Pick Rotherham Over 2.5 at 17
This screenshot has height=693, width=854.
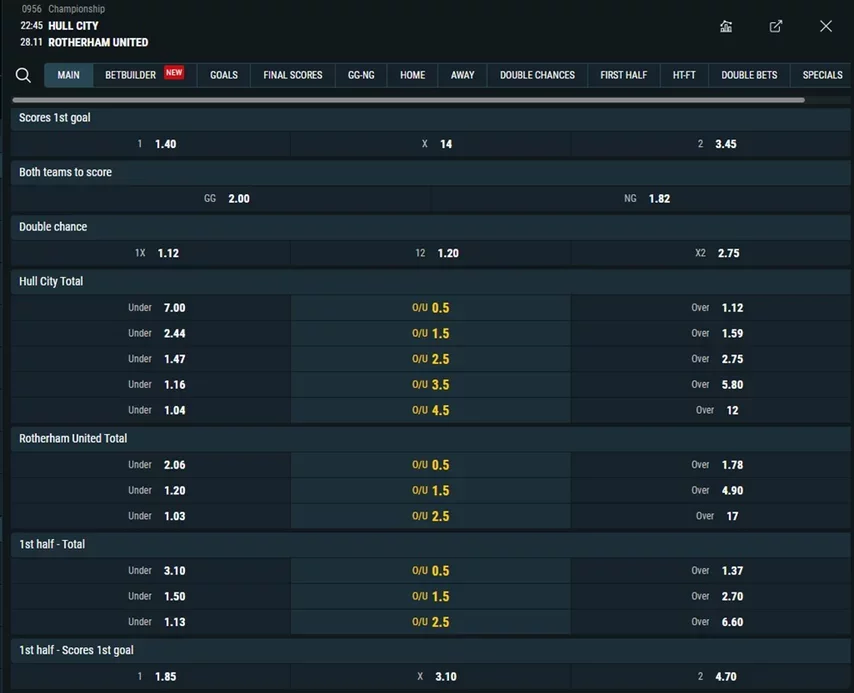(711, 516)
